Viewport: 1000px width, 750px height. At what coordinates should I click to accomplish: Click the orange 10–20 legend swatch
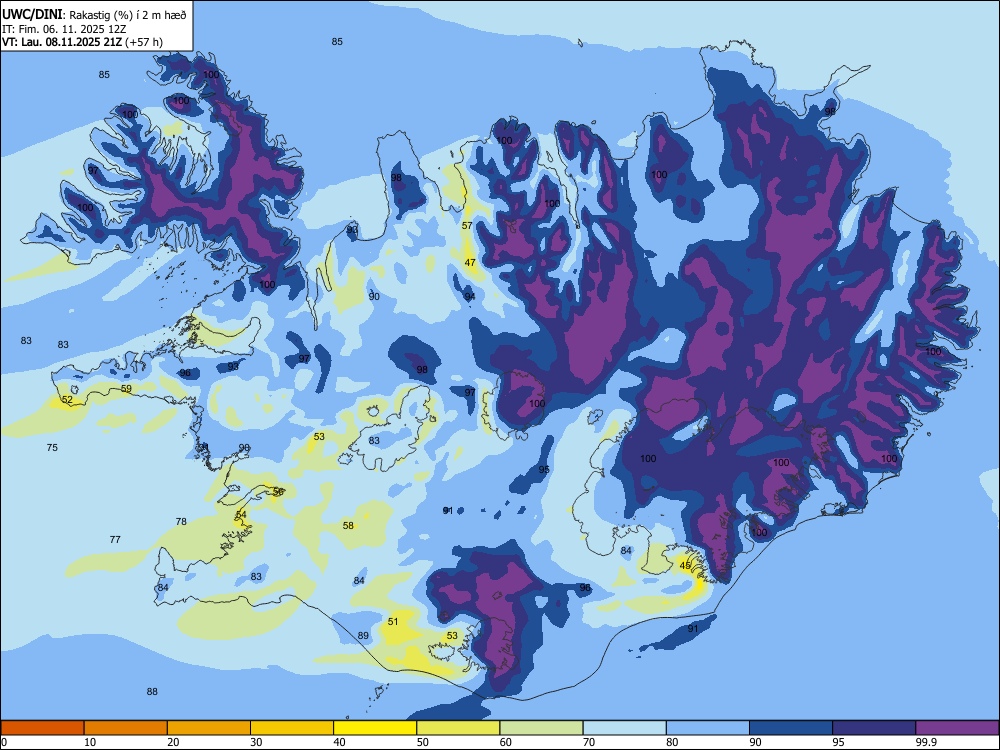pyautogui.click(x=126, y=728)
